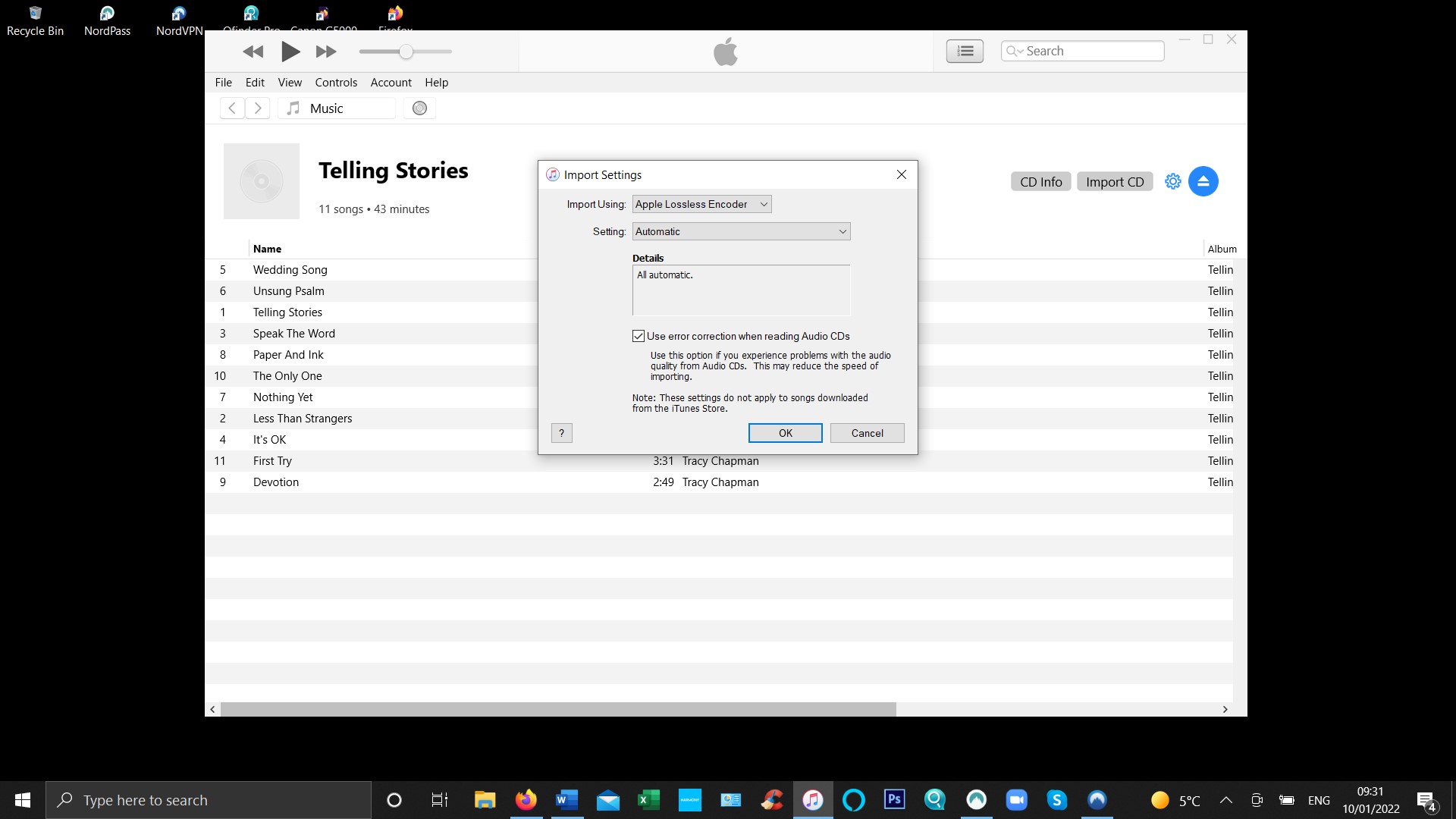Open iTunes from the taskbar

coord(812,800)
